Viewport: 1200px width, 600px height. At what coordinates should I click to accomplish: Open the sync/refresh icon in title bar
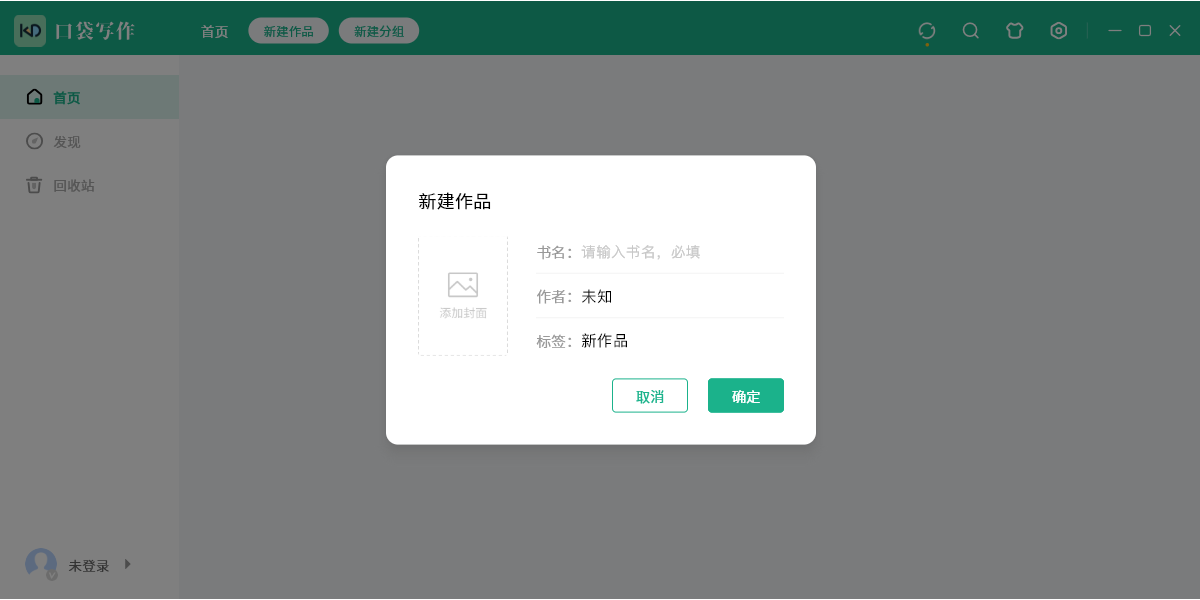coord(926,30)
